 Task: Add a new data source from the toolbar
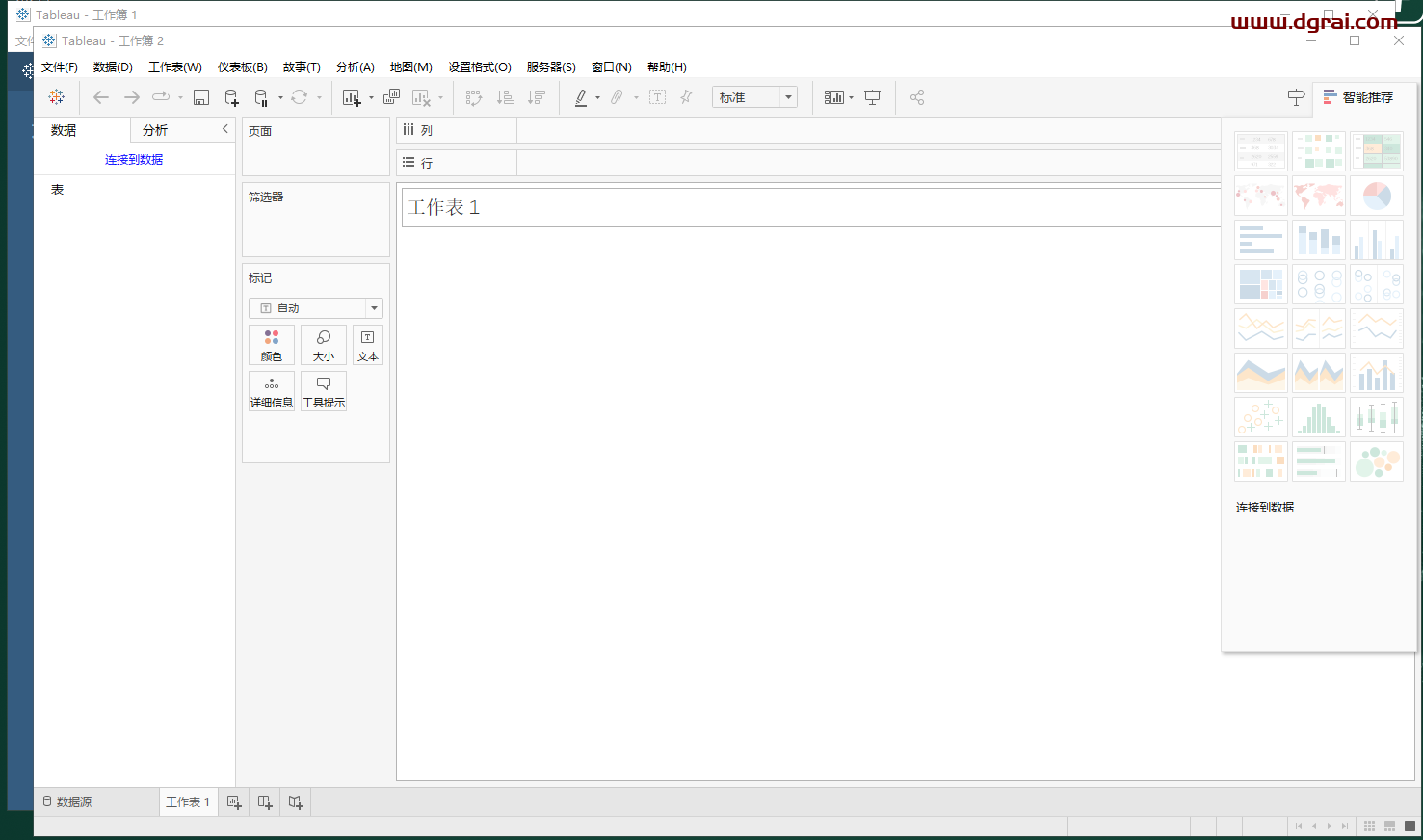[231, 97]
